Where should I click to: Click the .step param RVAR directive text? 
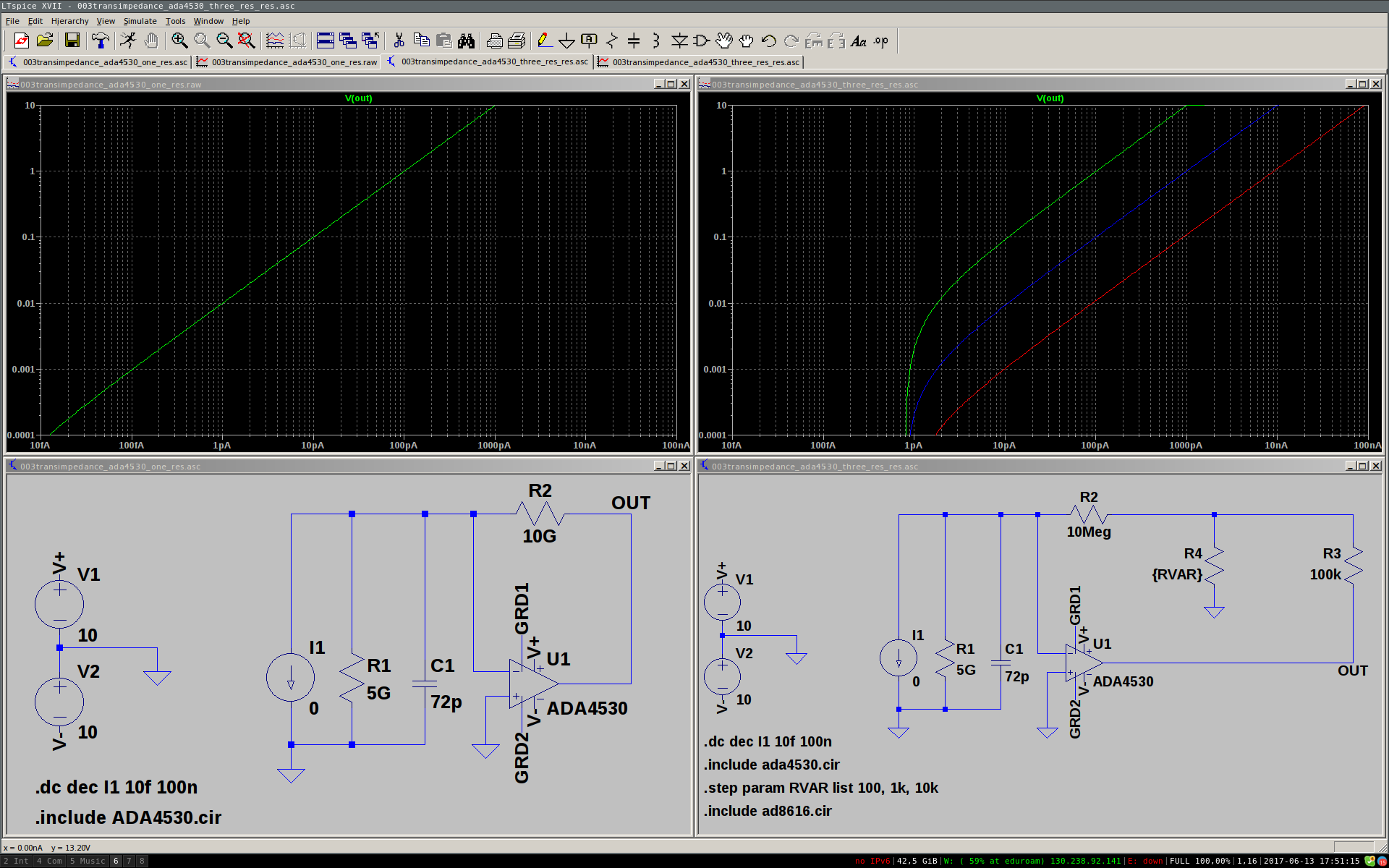[x=821, y=788]
